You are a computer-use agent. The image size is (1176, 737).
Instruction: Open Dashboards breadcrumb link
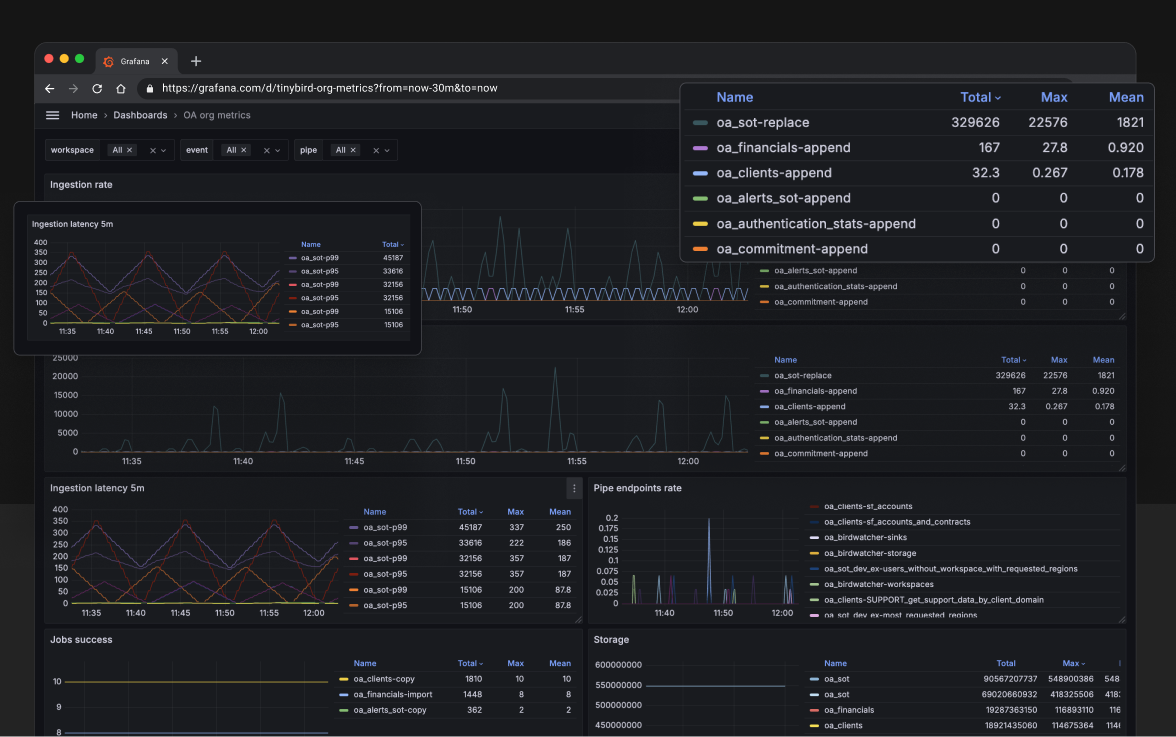(140, 115)
